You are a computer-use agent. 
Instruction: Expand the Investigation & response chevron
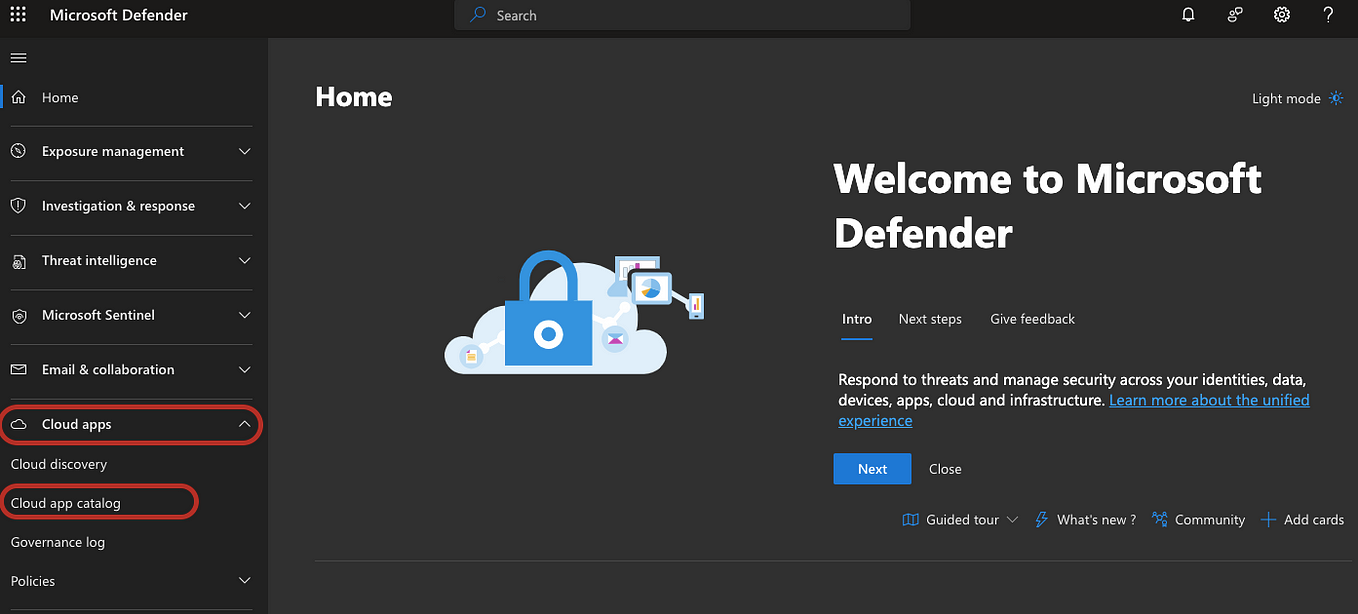coord(245,206)
